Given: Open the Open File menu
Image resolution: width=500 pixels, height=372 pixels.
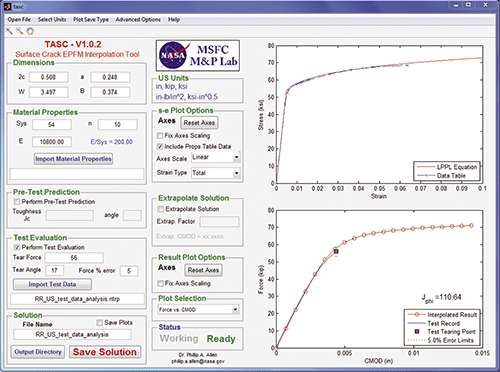Looking at the screenshot, I should tap(19, 20).
